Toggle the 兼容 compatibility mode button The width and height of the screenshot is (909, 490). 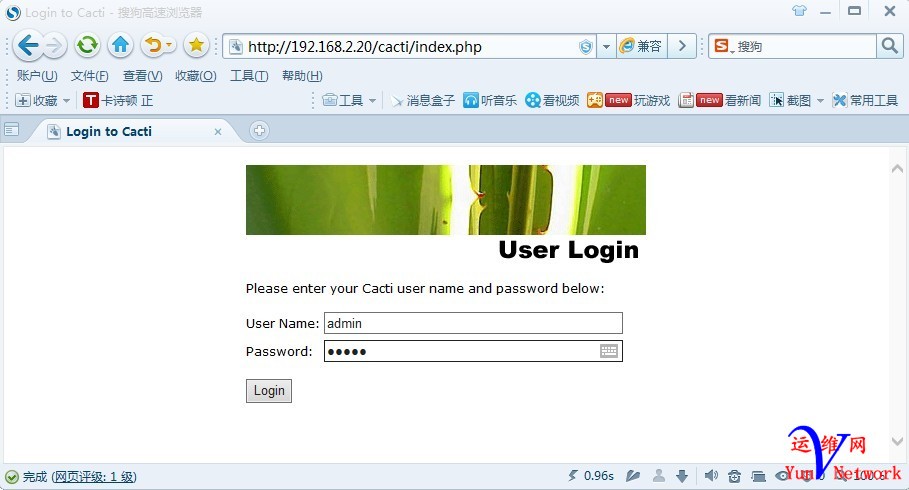click(642, 46)
